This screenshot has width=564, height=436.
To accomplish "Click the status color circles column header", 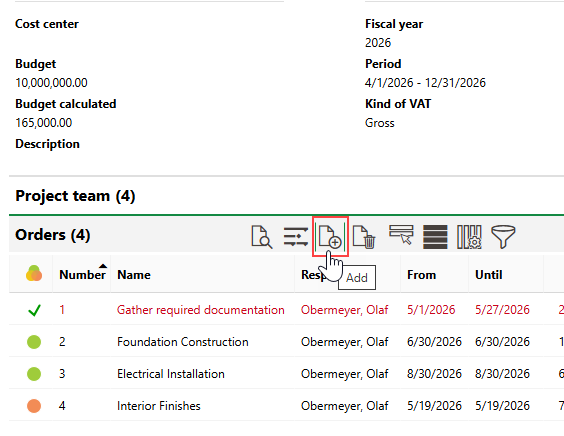I will pyautogui.click(x=34, y=273).
